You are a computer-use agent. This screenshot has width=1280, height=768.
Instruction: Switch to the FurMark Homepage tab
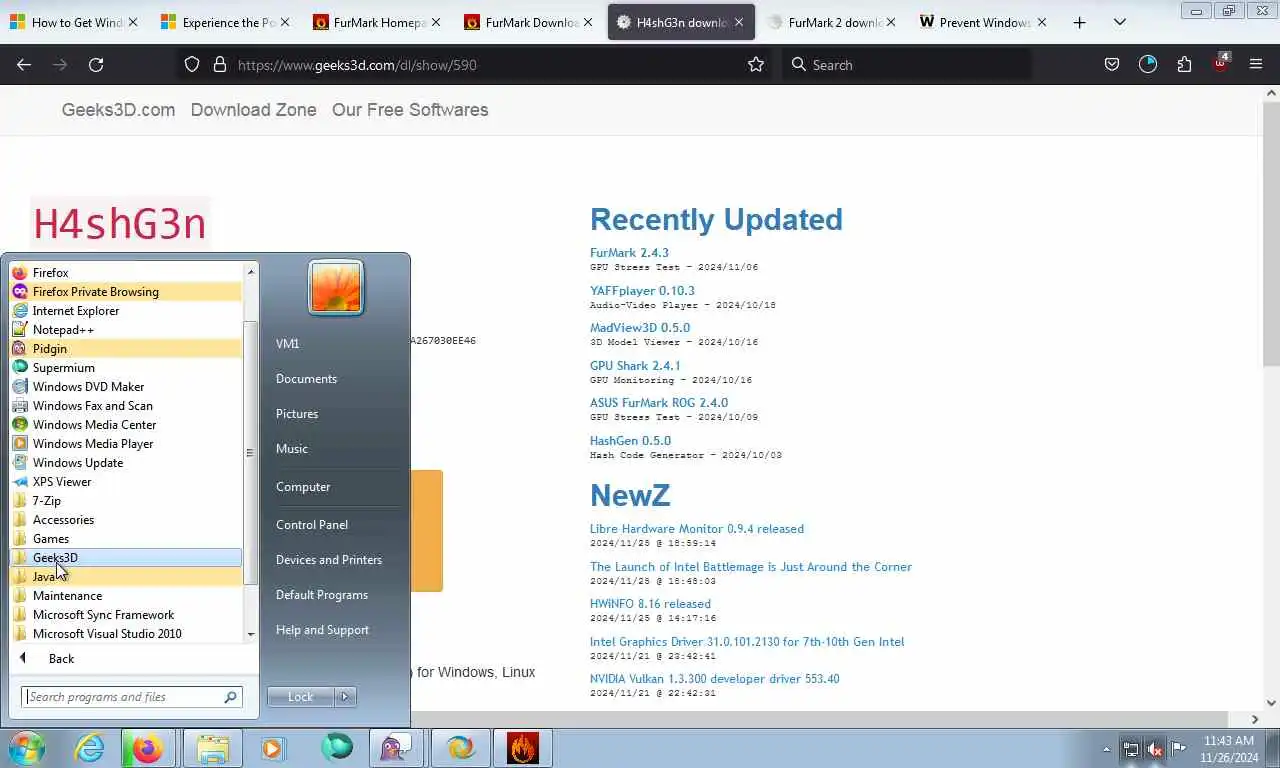(378, 22)
